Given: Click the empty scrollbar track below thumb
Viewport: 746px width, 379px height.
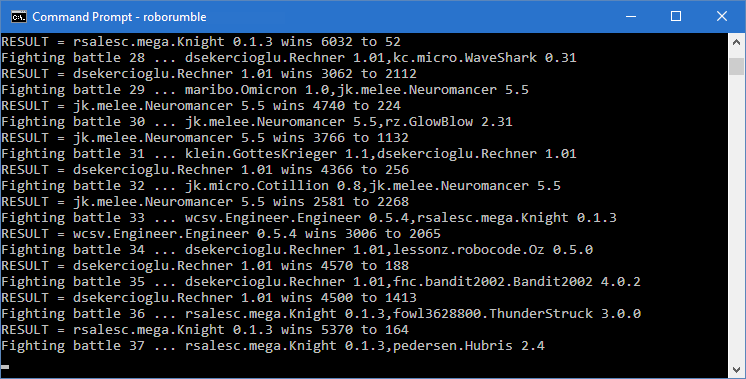Looking at the screenshot, I should 736,218.
